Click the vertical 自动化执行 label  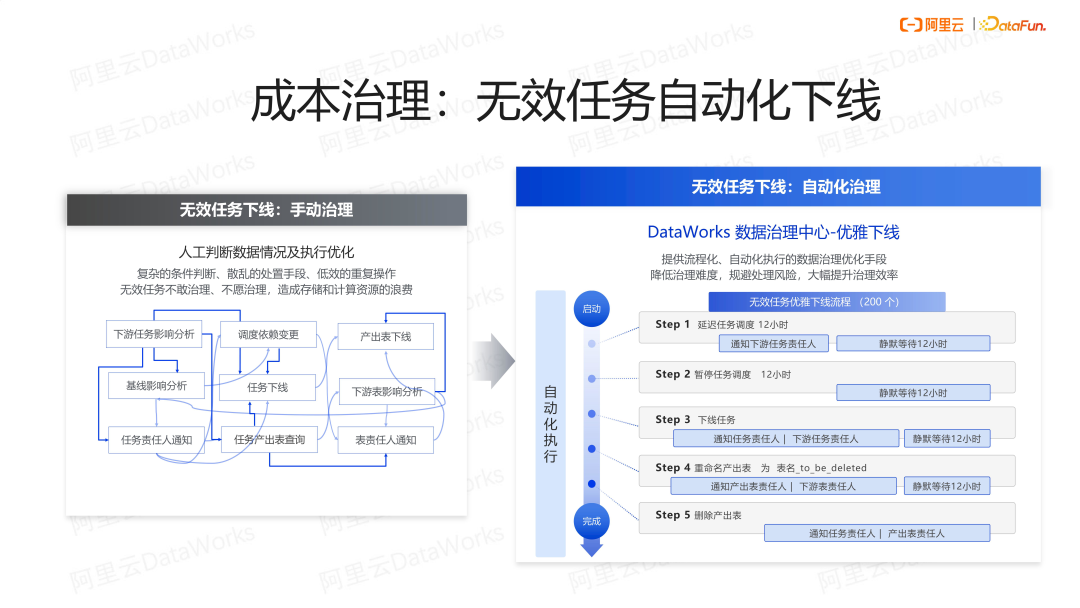pos(550,423)
